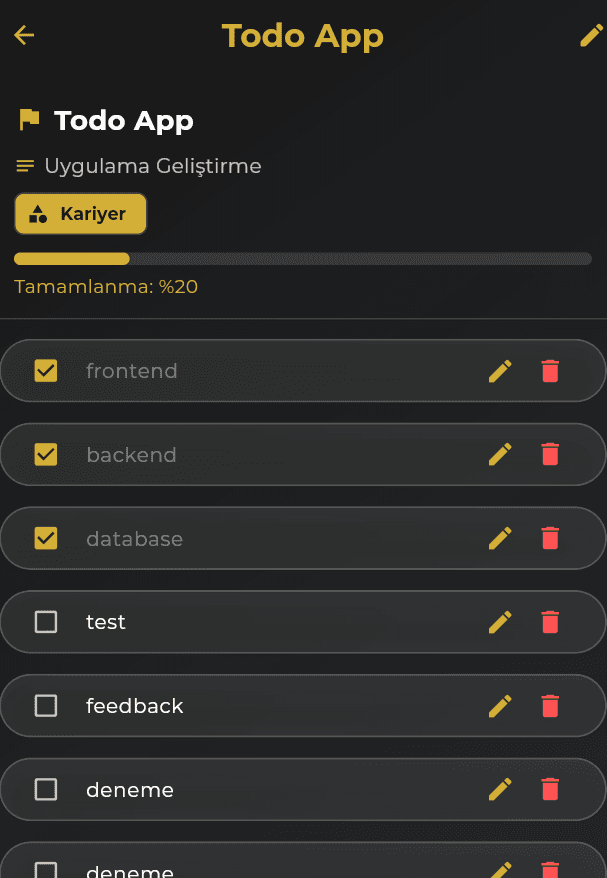Click the edit pencil in the top bar
Screen dimensions: 607x878
tap(592, 34)
